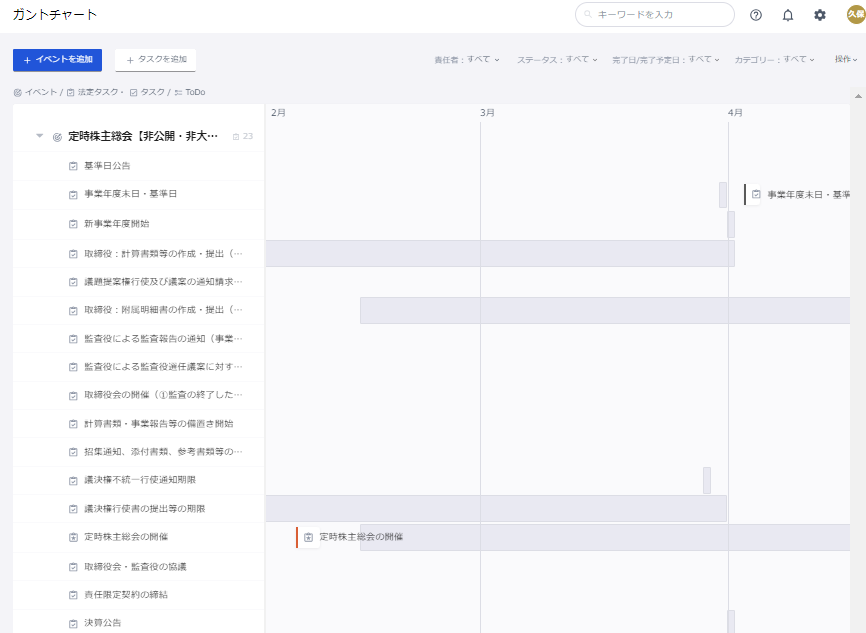This screenshot has height=633, width=866.
Task: Click the task icon beside 基準日公告
Action: [73, 166]
